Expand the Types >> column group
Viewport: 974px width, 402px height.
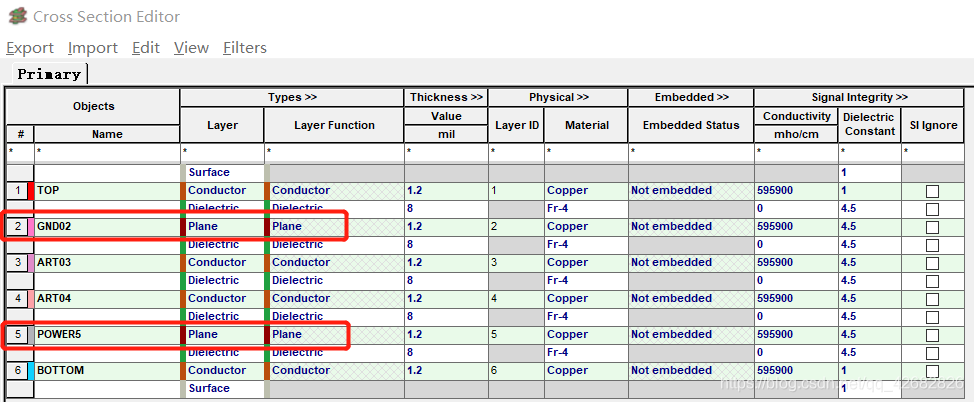coord(292,98)
